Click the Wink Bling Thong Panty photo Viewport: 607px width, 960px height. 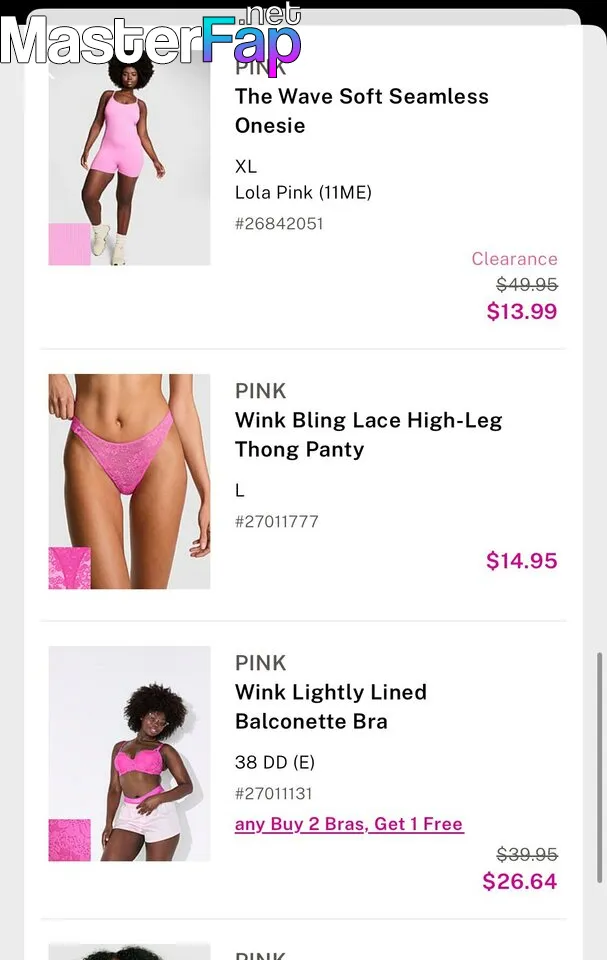pyautogui.click(x=129, y=481)
